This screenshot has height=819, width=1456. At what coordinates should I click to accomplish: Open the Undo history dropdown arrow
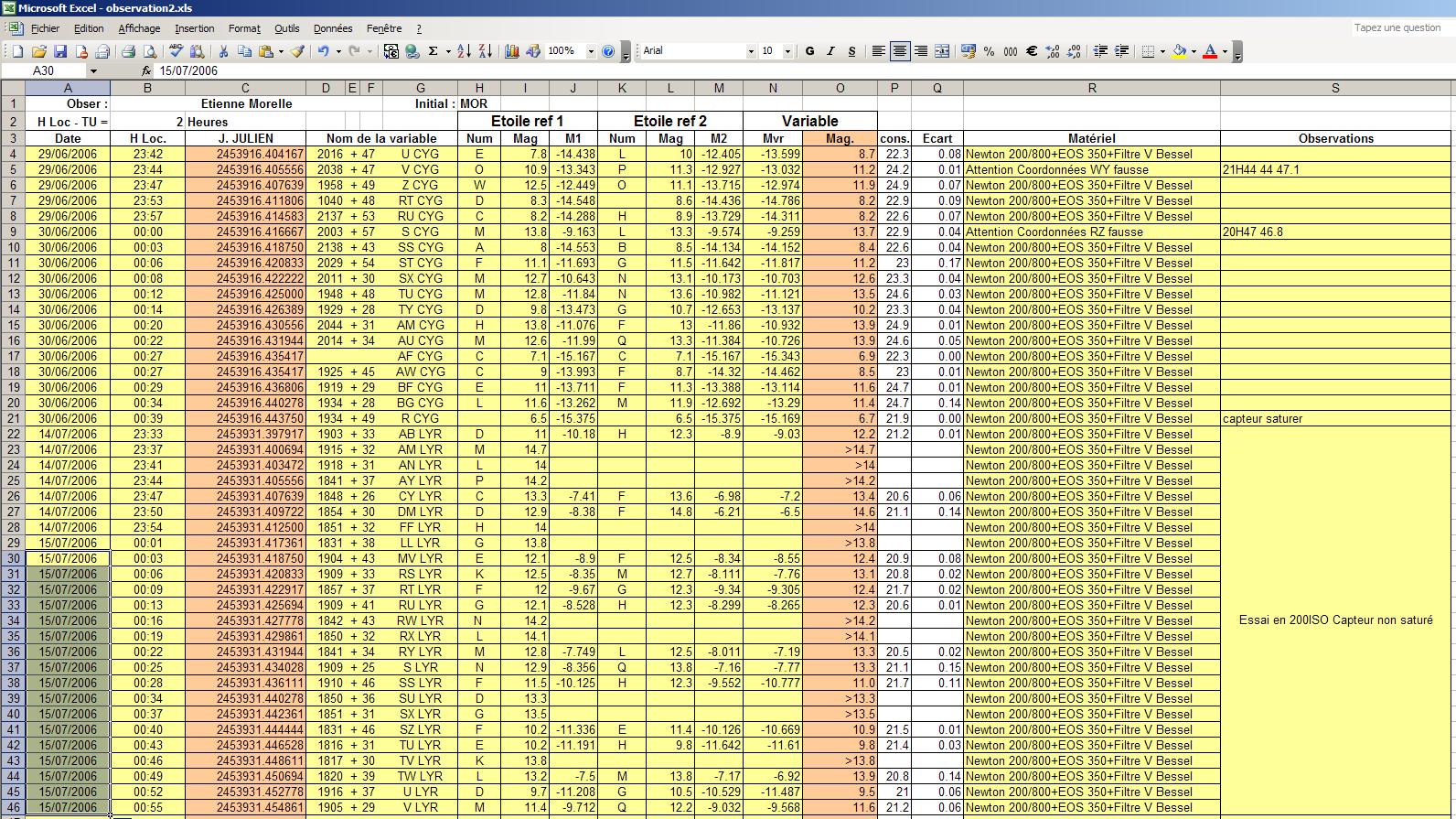(338, 51)
